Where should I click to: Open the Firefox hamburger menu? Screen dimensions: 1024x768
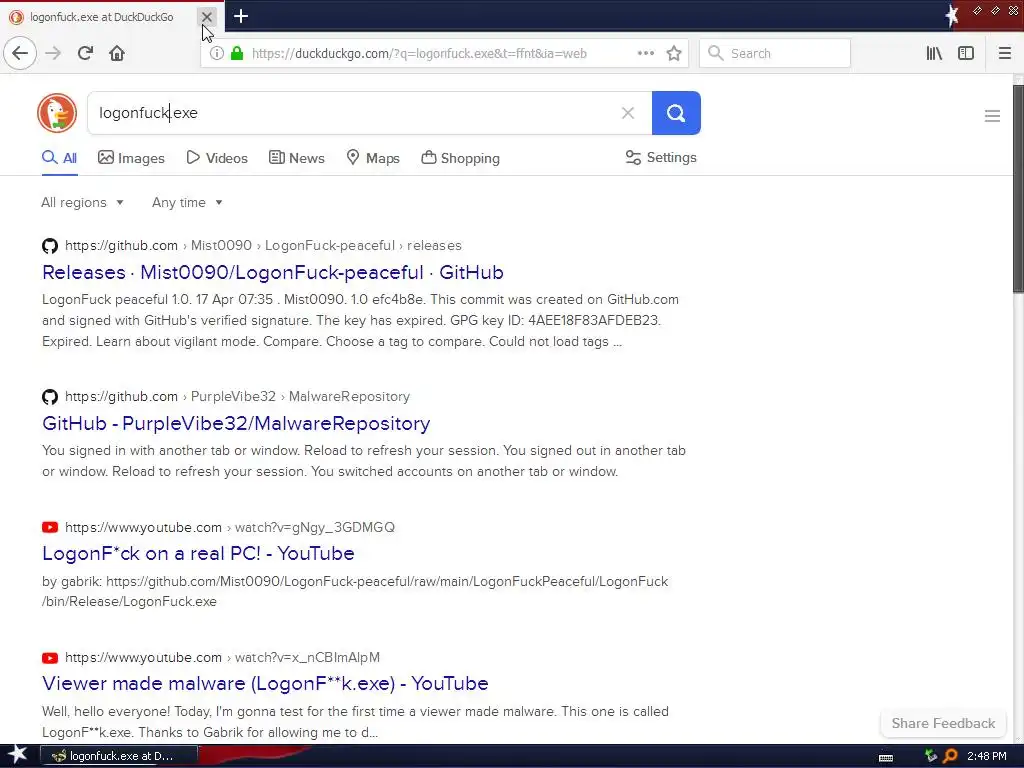(1005, 53)
